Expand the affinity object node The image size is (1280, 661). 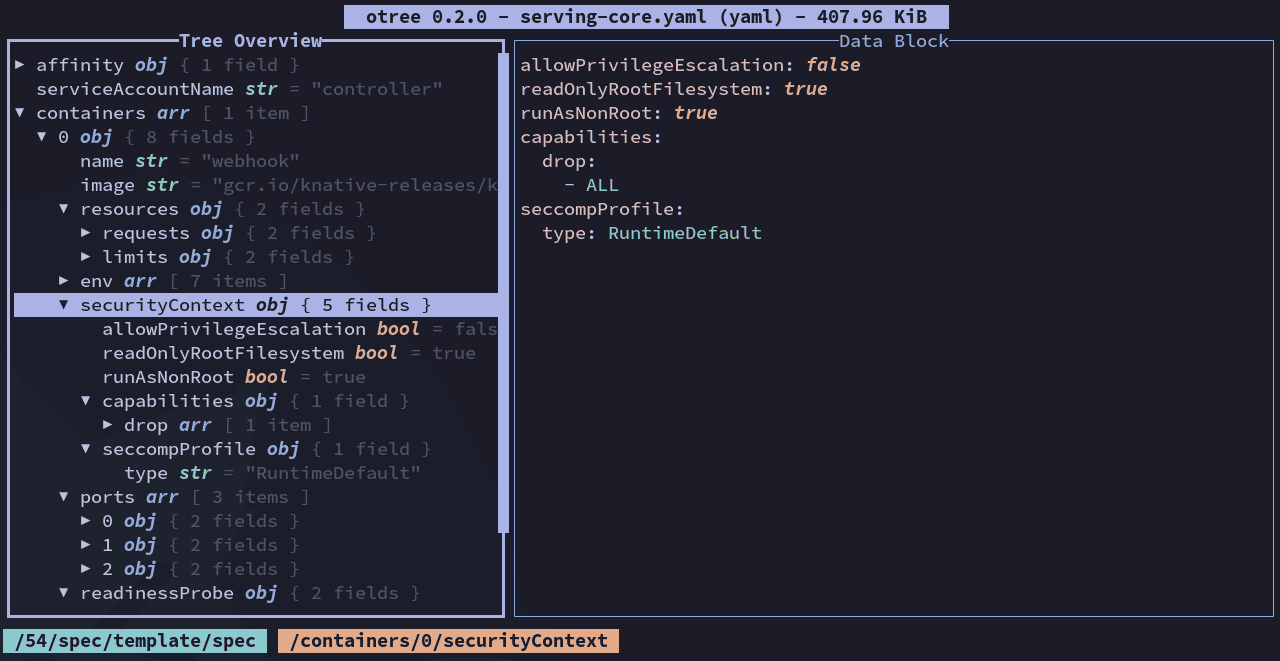pyautogui.click(x=20, y=65)
